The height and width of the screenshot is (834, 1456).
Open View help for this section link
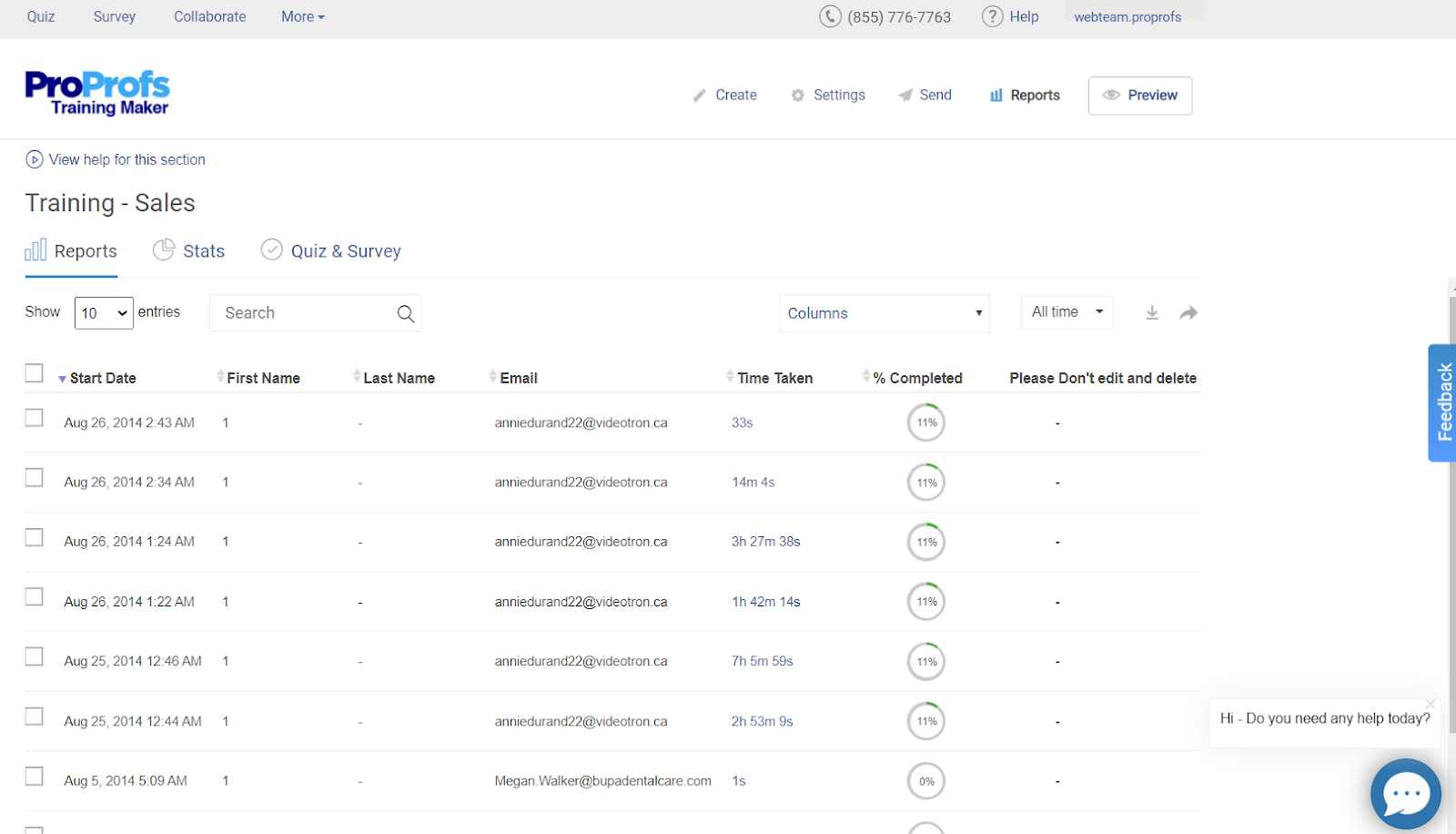click(126, 159)
